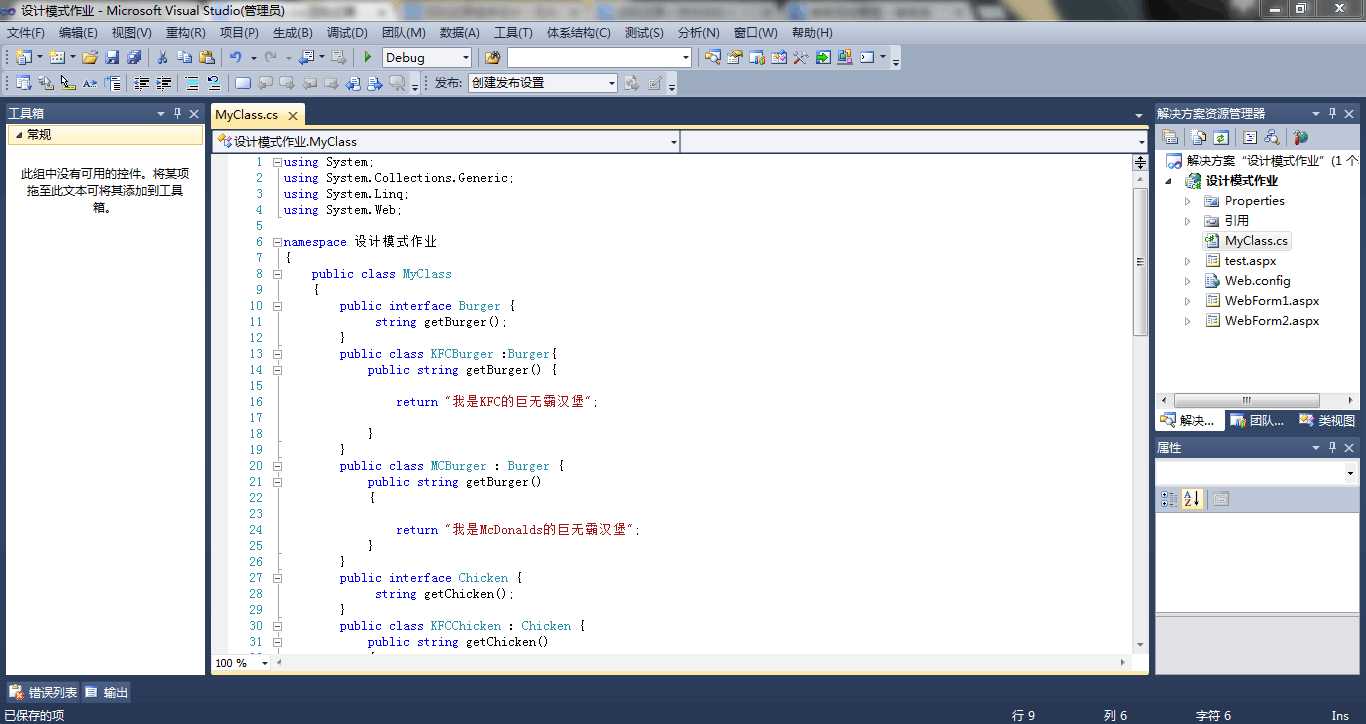
Task: Click the Comment Out Selected Lines icon
Action: (x=191, y=83)
